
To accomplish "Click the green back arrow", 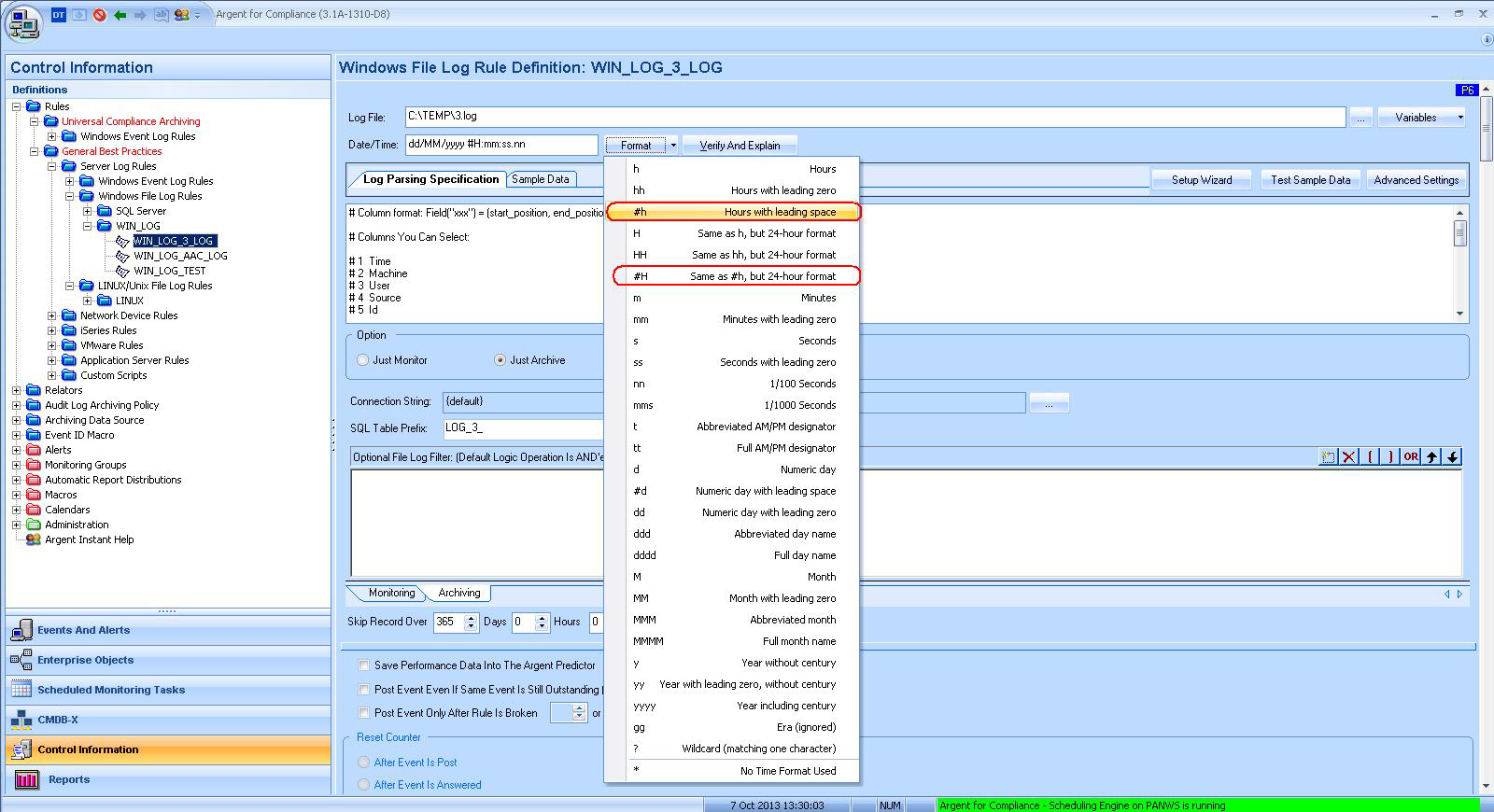I will pos(120,15).
